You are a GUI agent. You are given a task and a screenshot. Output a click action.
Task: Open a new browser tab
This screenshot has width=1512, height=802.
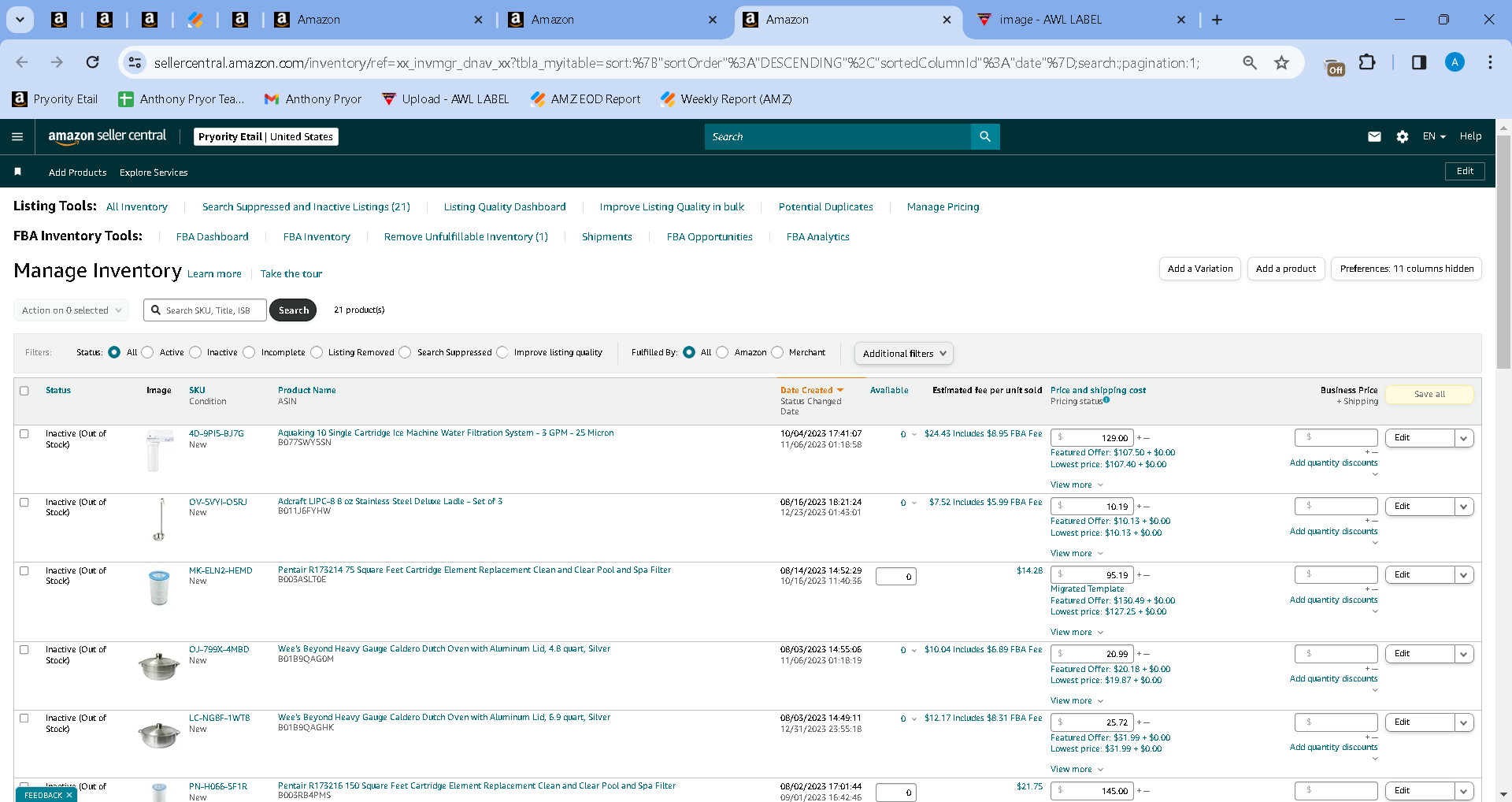1217,20
